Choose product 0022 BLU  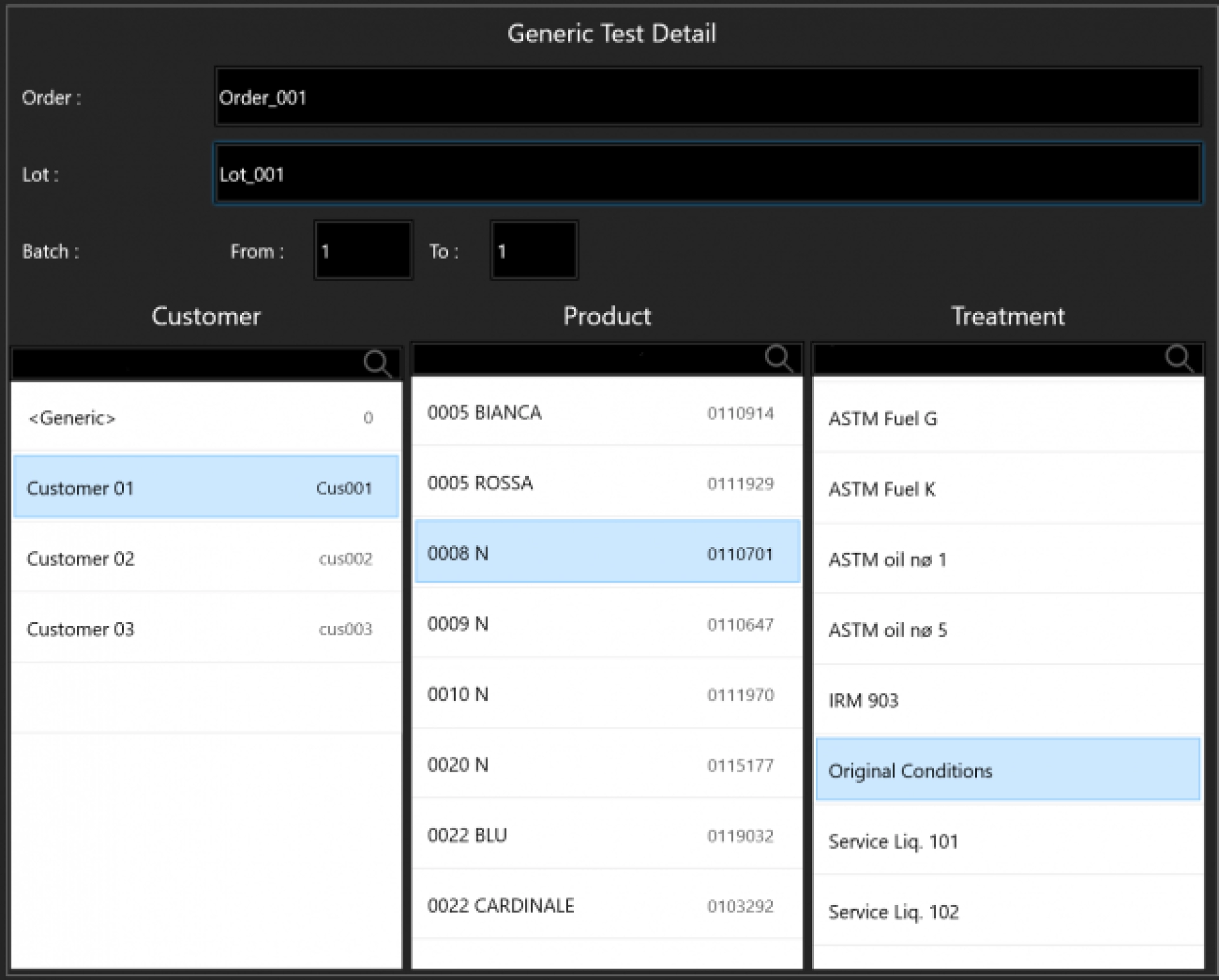606,835
